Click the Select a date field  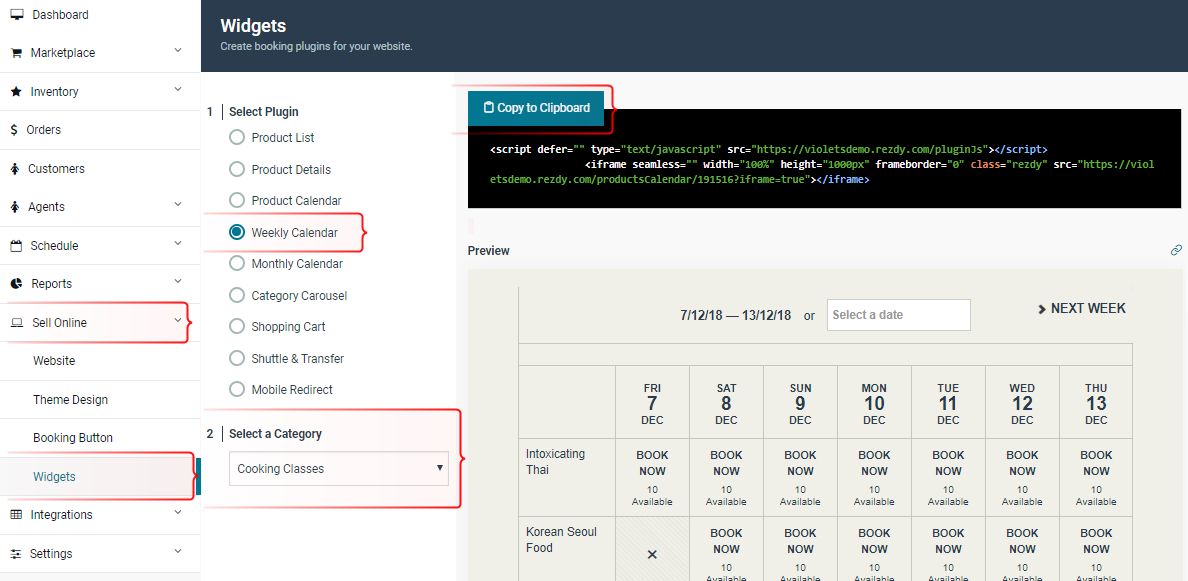898,315
